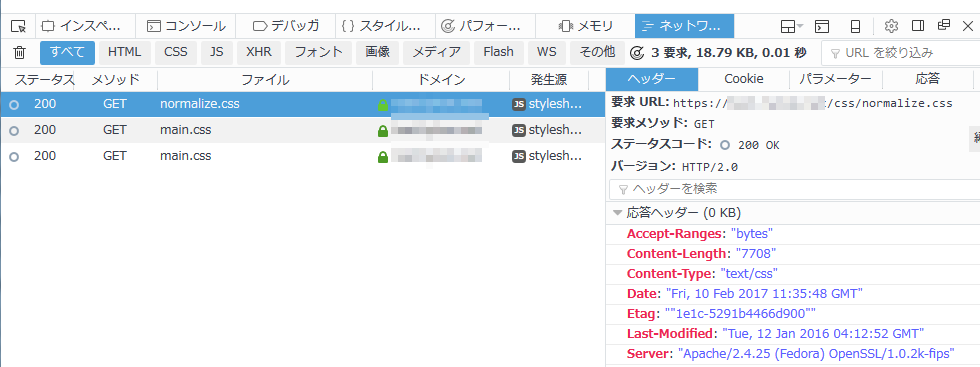Switch to the メモリ tab
This screenshot has width=980, height=367.
click(x=586, y=26)
